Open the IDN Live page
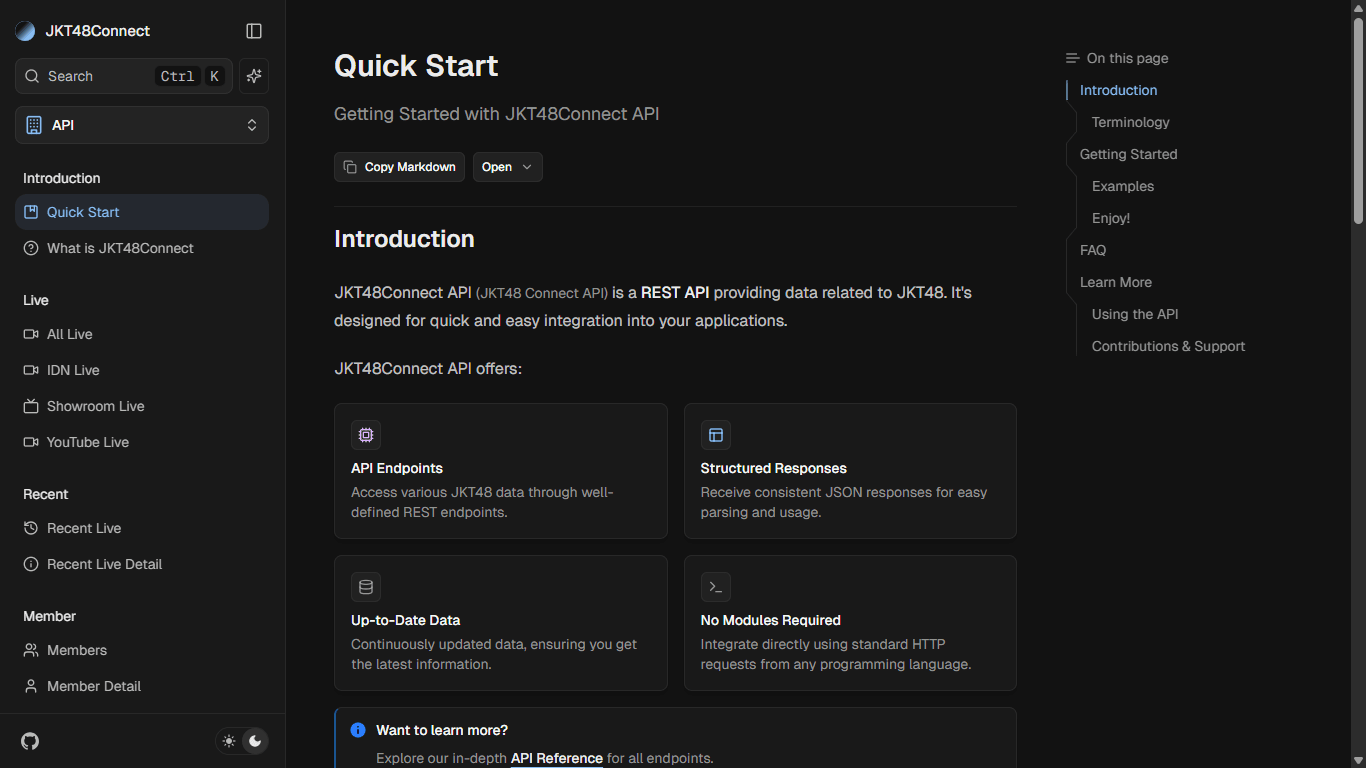Viewport: 1366px width, 768px height. tap(142, 370)
